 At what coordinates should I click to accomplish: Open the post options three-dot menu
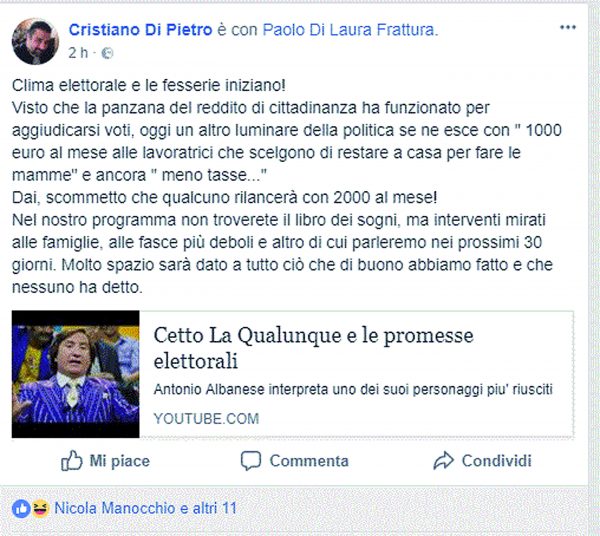pyautogui.click(x=568, y=27)
